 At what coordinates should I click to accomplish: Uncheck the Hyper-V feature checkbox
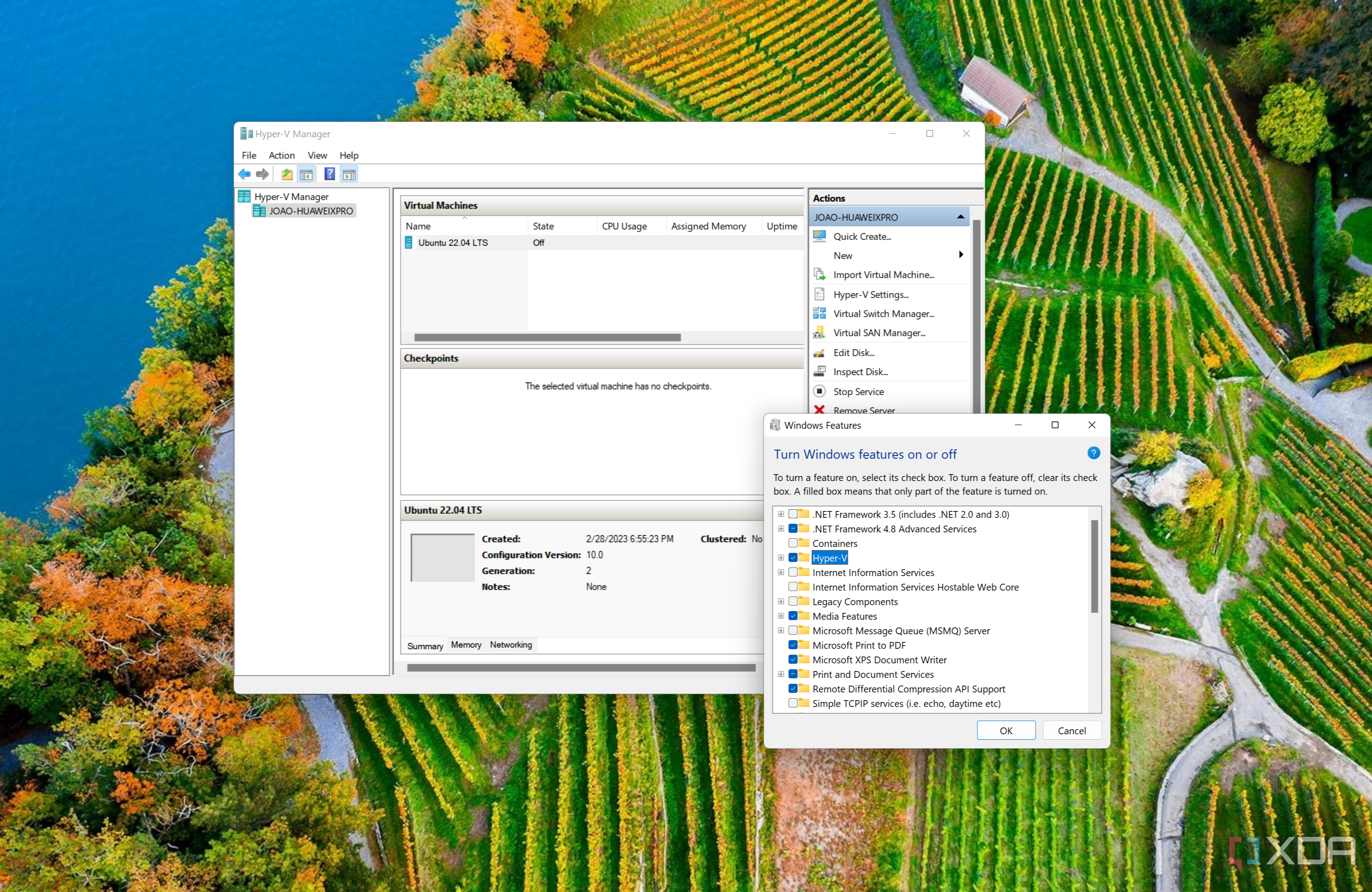[793, 557]
